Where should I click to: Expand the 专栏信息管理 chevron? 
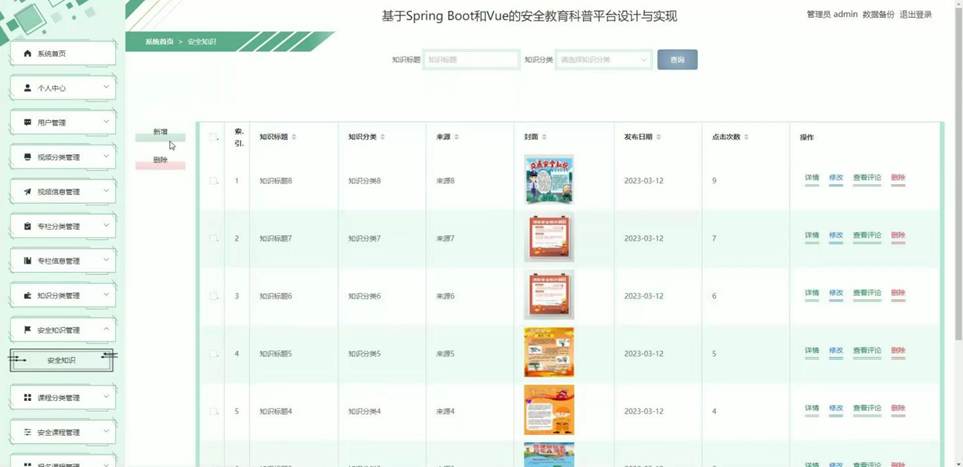click(x=106, y=260)
